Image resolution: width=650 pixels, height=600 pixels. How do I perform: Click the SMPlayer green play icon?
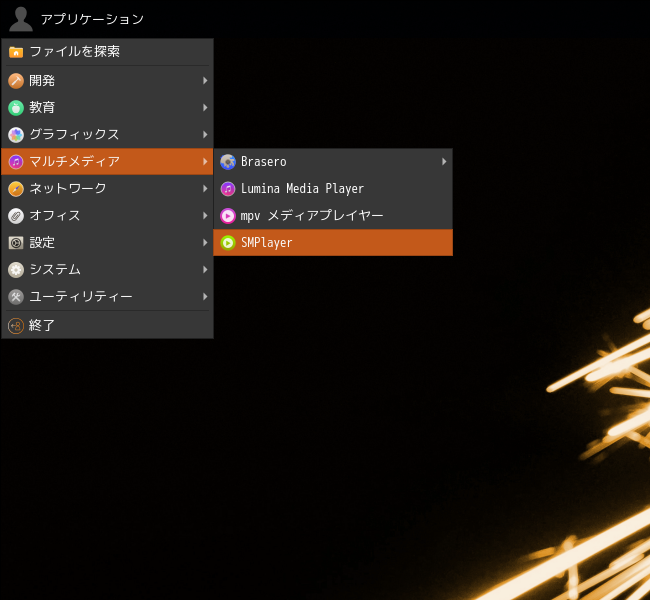click(228, 243)
